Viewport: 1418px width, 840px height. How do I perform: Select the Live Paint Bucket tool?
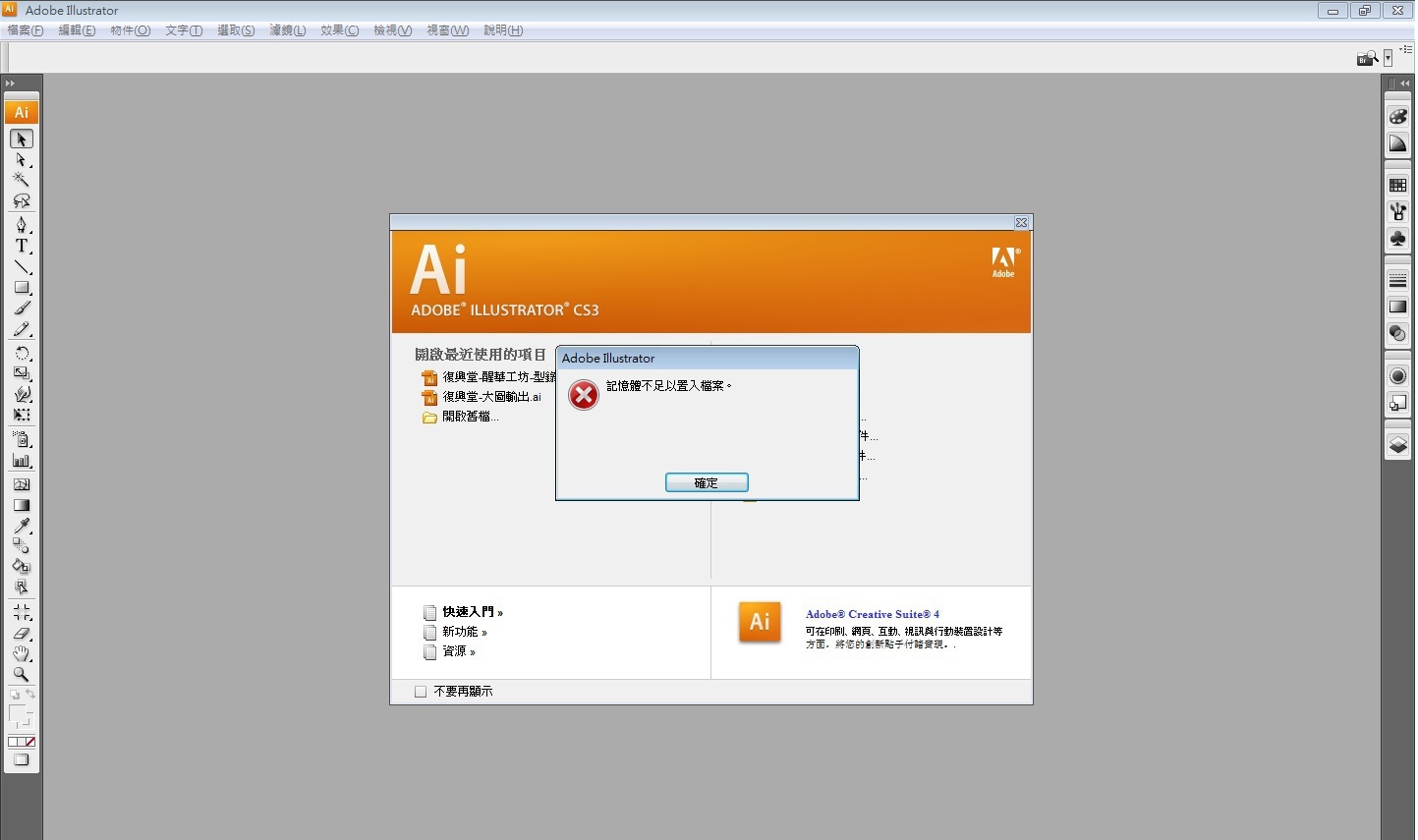pyautogui.click(x=22, y=566)
